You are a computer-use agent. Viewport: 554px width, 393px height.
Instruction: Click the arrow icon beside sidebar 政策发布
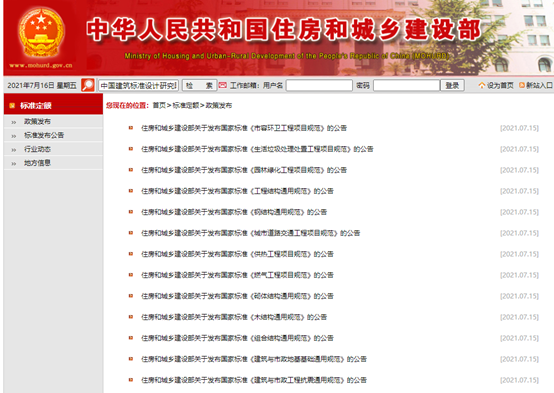[14, 122]
